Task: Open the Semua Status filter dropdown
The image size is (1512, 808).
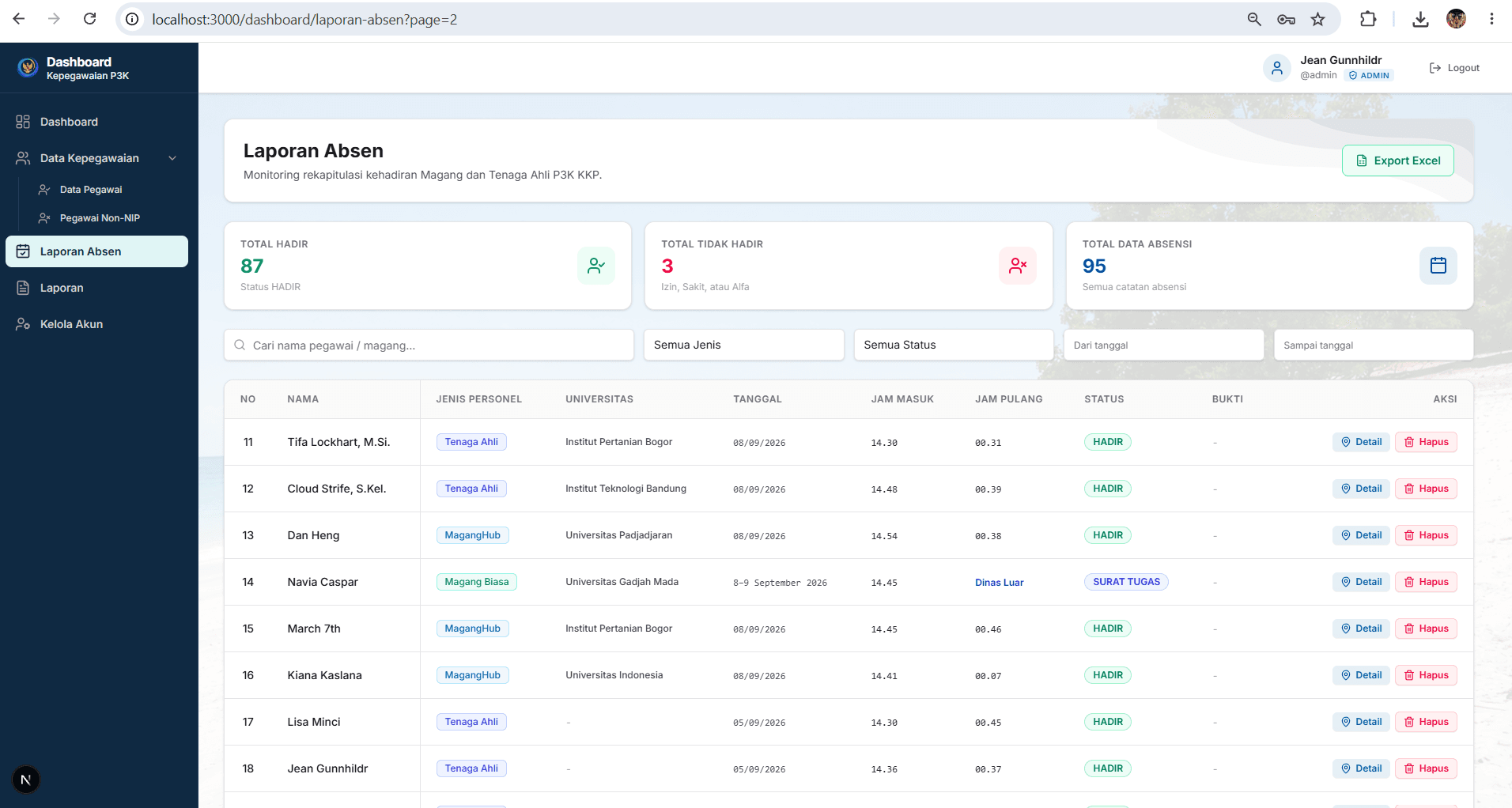Action: click(x=954, y=345)
